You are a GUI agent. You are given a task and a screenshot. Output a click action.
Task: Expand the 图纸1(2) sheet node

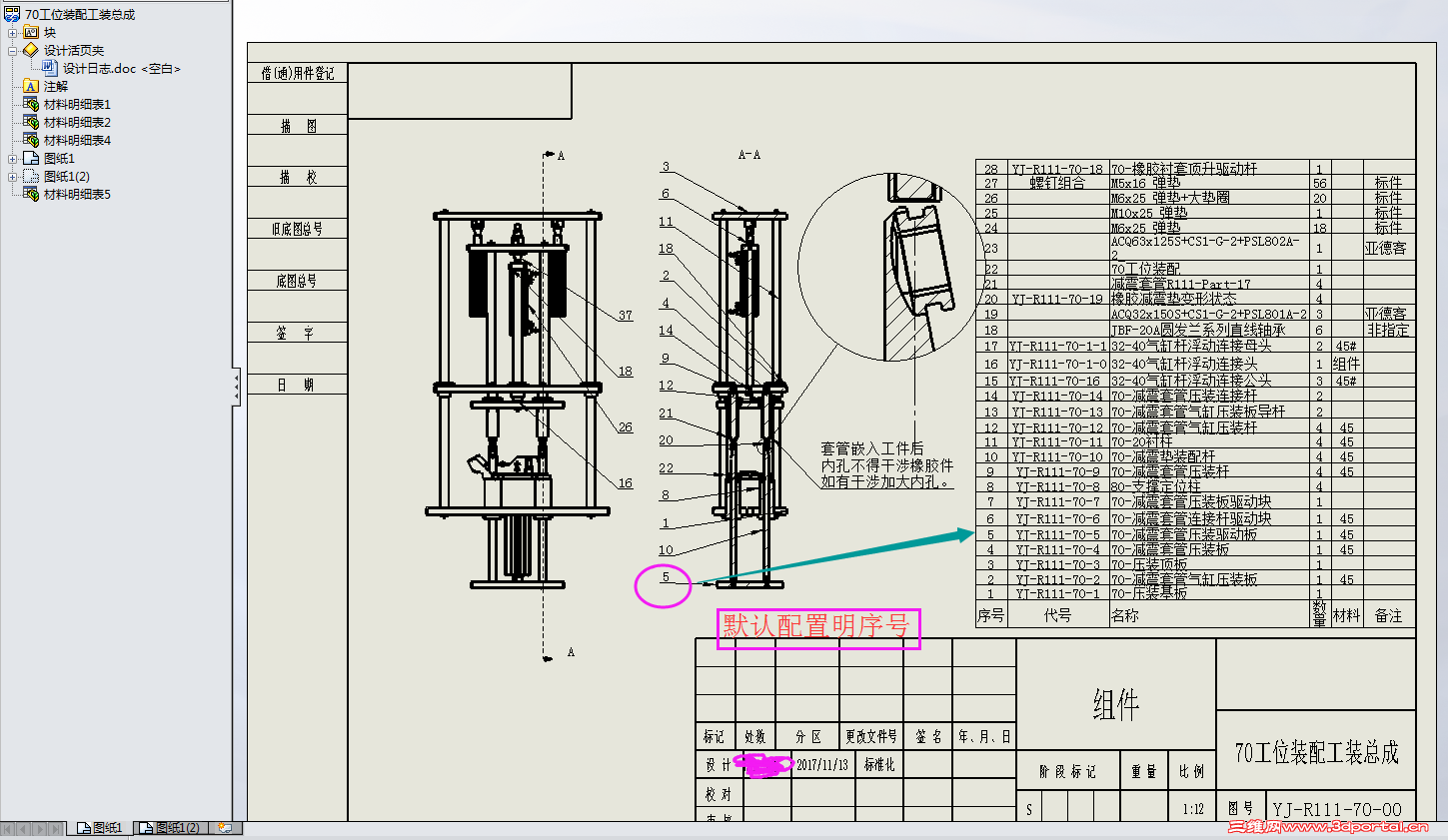pos(12,177)
